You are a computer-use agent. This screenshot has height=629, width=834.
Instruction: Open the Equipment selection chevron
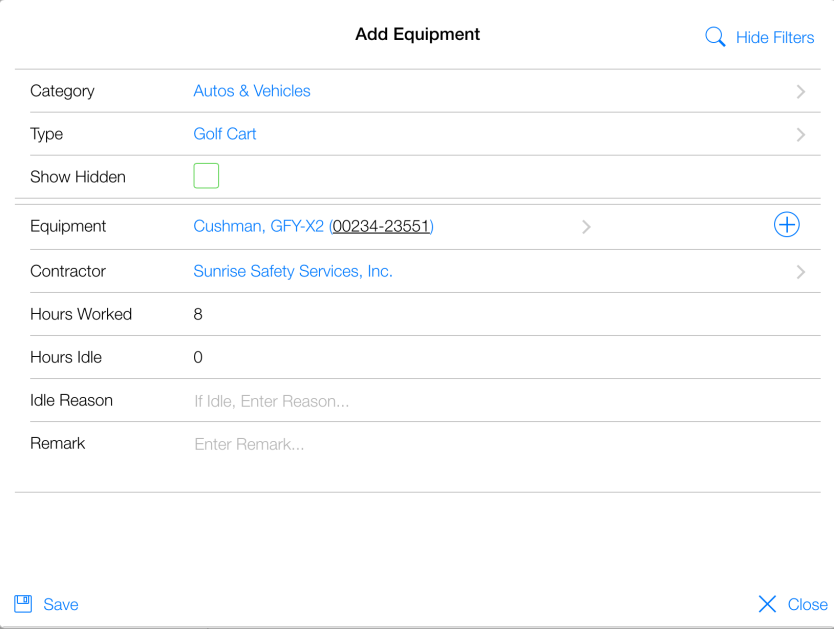click(x=586, y=227)
